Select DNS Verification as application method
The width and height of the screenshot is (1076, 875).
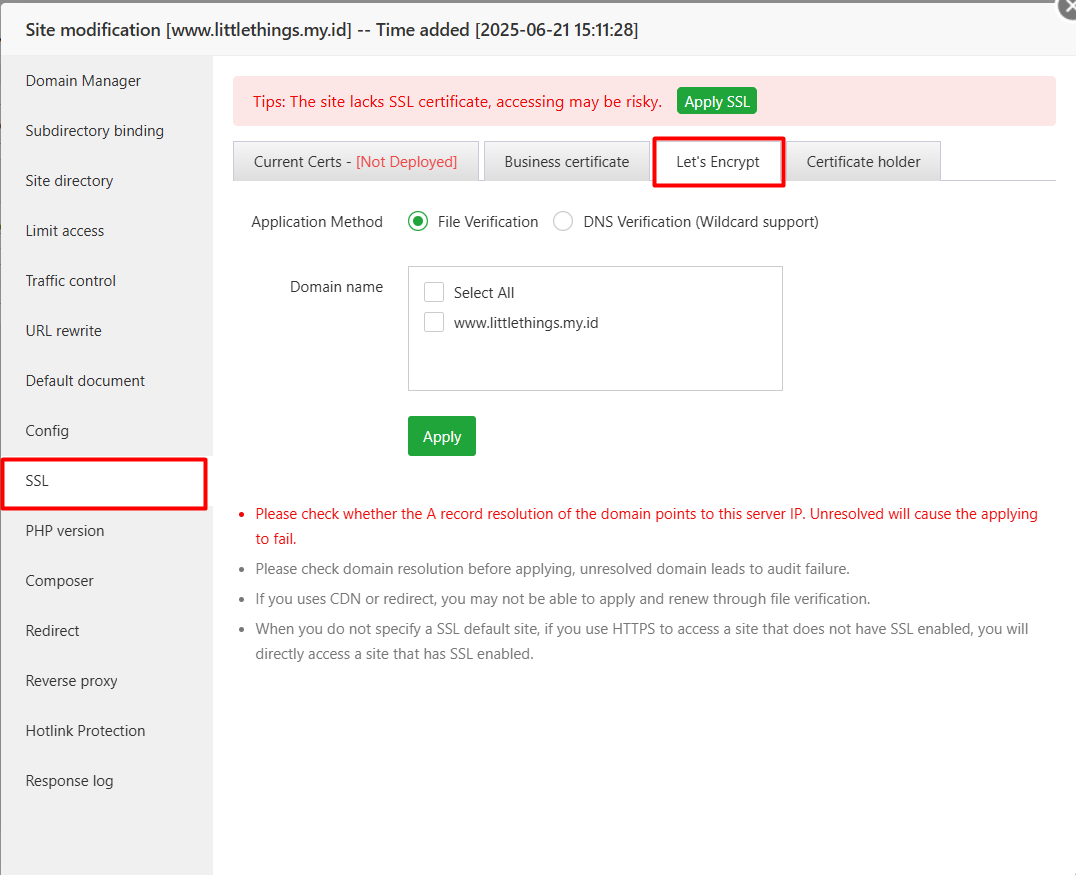(x=562, y=221)
